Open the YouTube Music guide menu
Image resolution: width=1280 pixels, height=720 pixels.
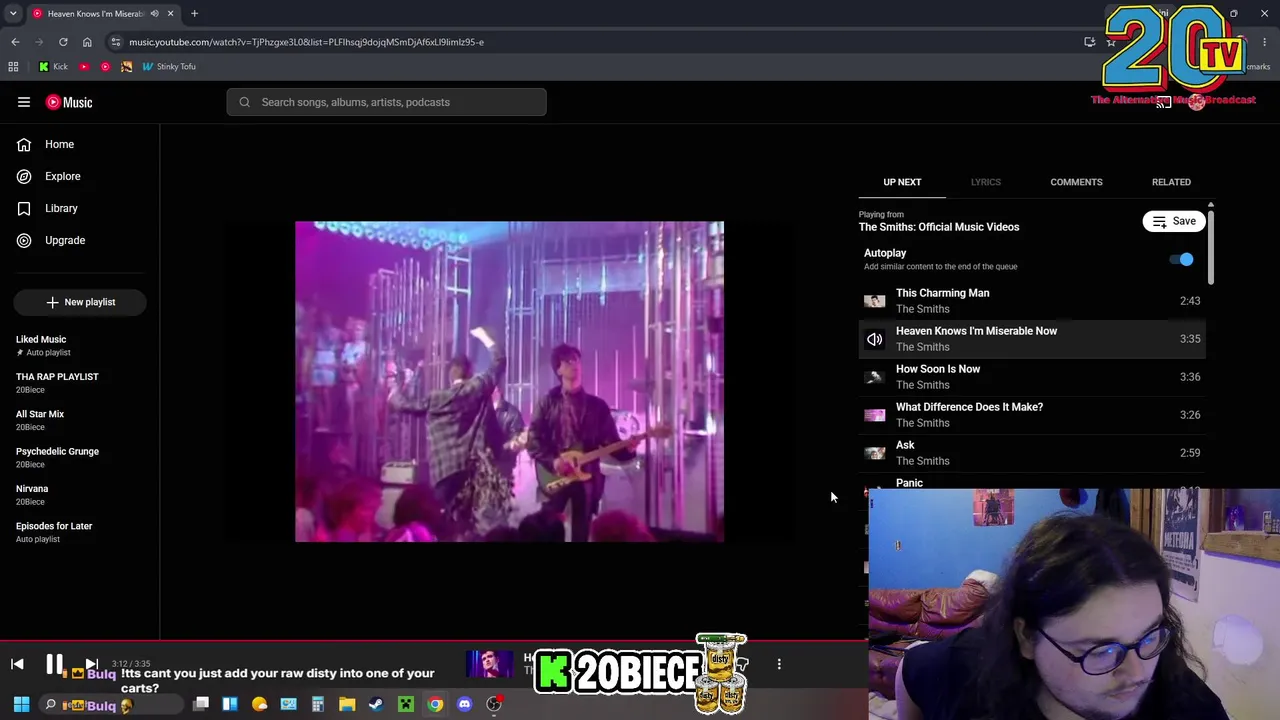[x=24, y=102]
